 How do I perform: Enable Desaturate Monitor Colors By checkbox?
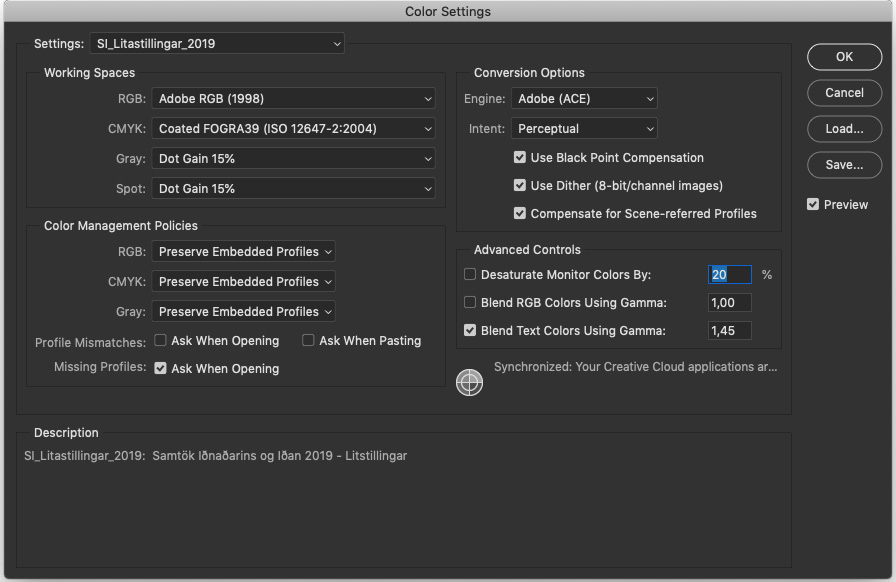point(470,274)
